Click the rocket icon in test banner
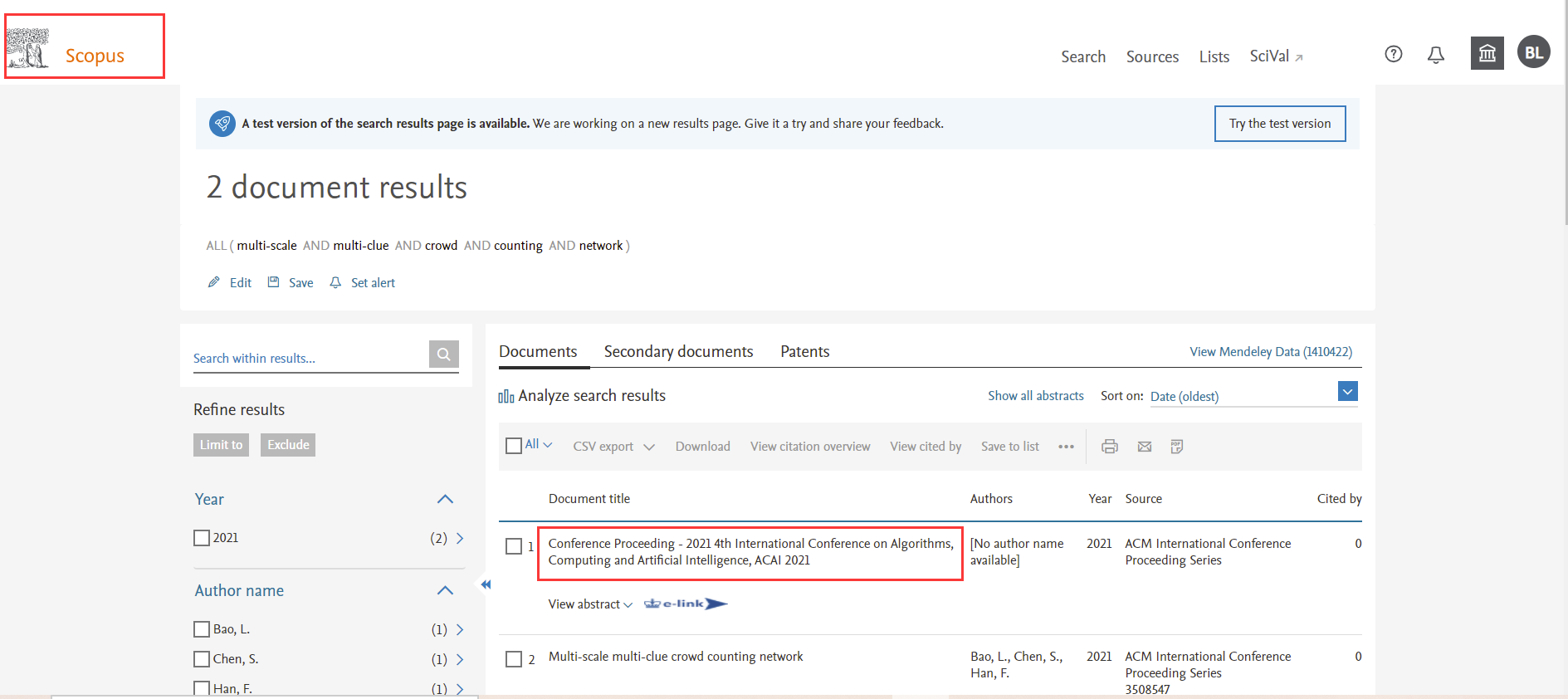Image resolution: width=1568 pixels, height=699 pixels. click(x=222, y=124)
